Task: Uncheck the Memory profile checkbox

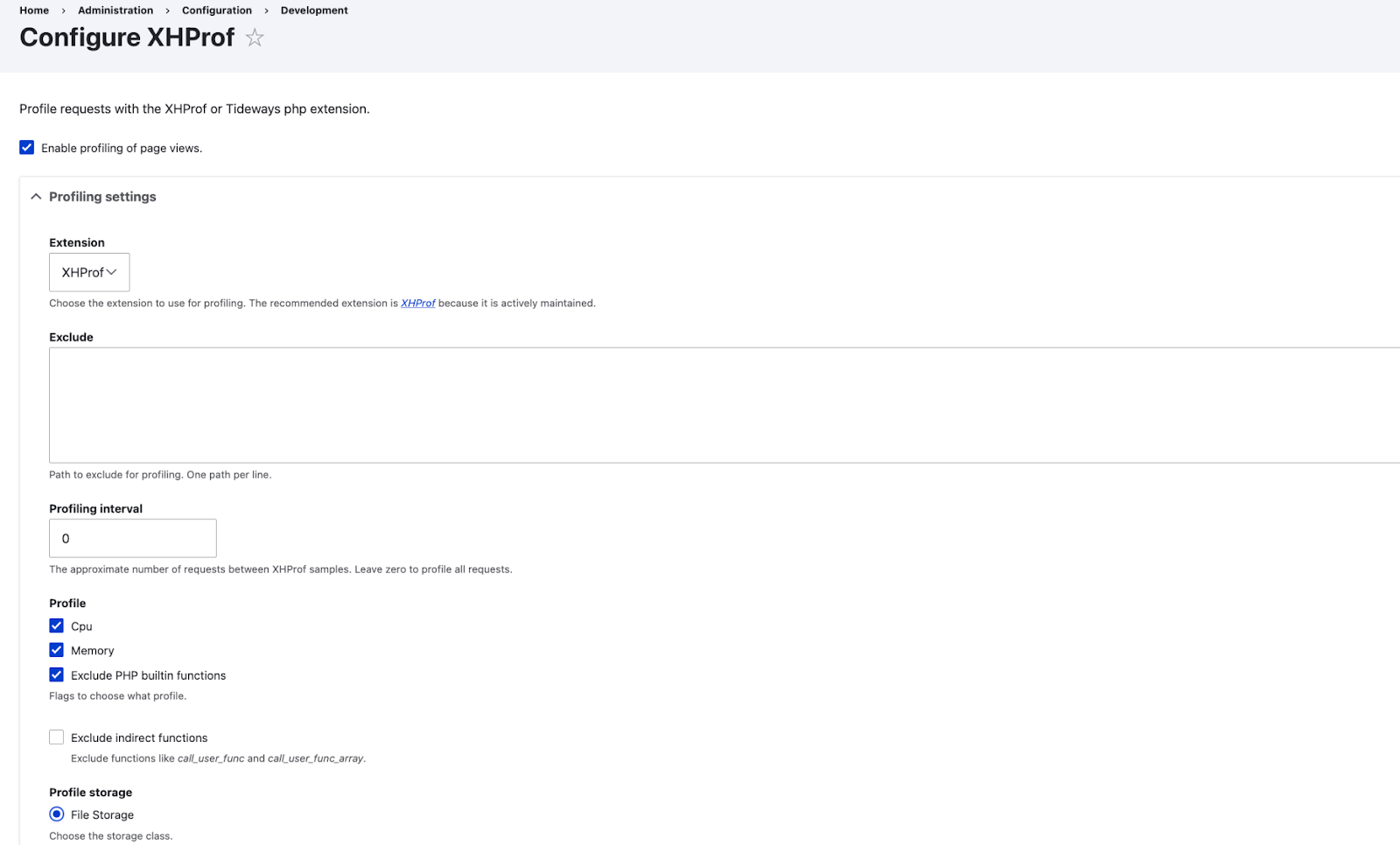Action: click(x=57, y=650)
